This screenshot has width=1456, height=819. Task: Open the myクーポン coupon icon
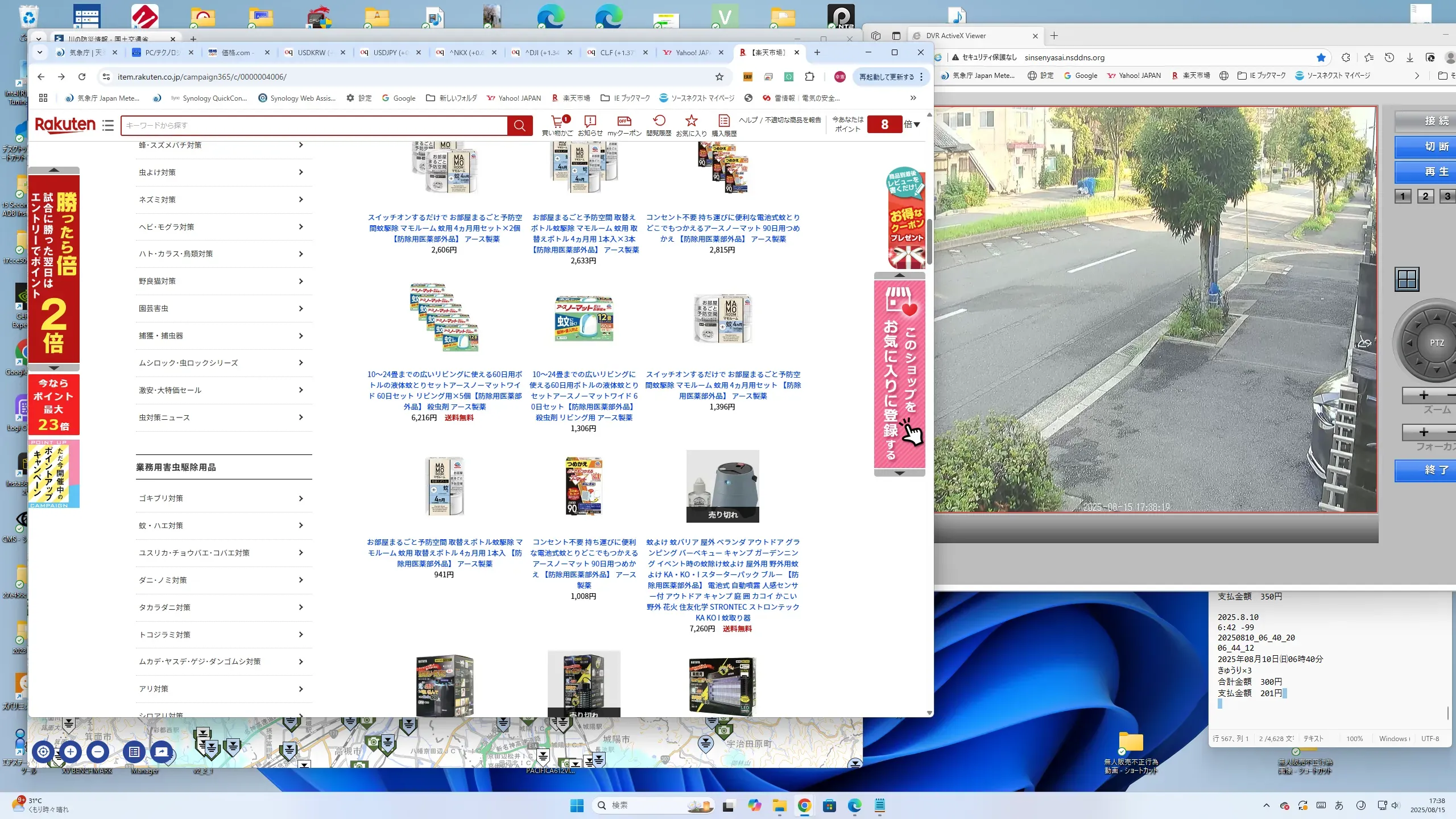[624, 121]
